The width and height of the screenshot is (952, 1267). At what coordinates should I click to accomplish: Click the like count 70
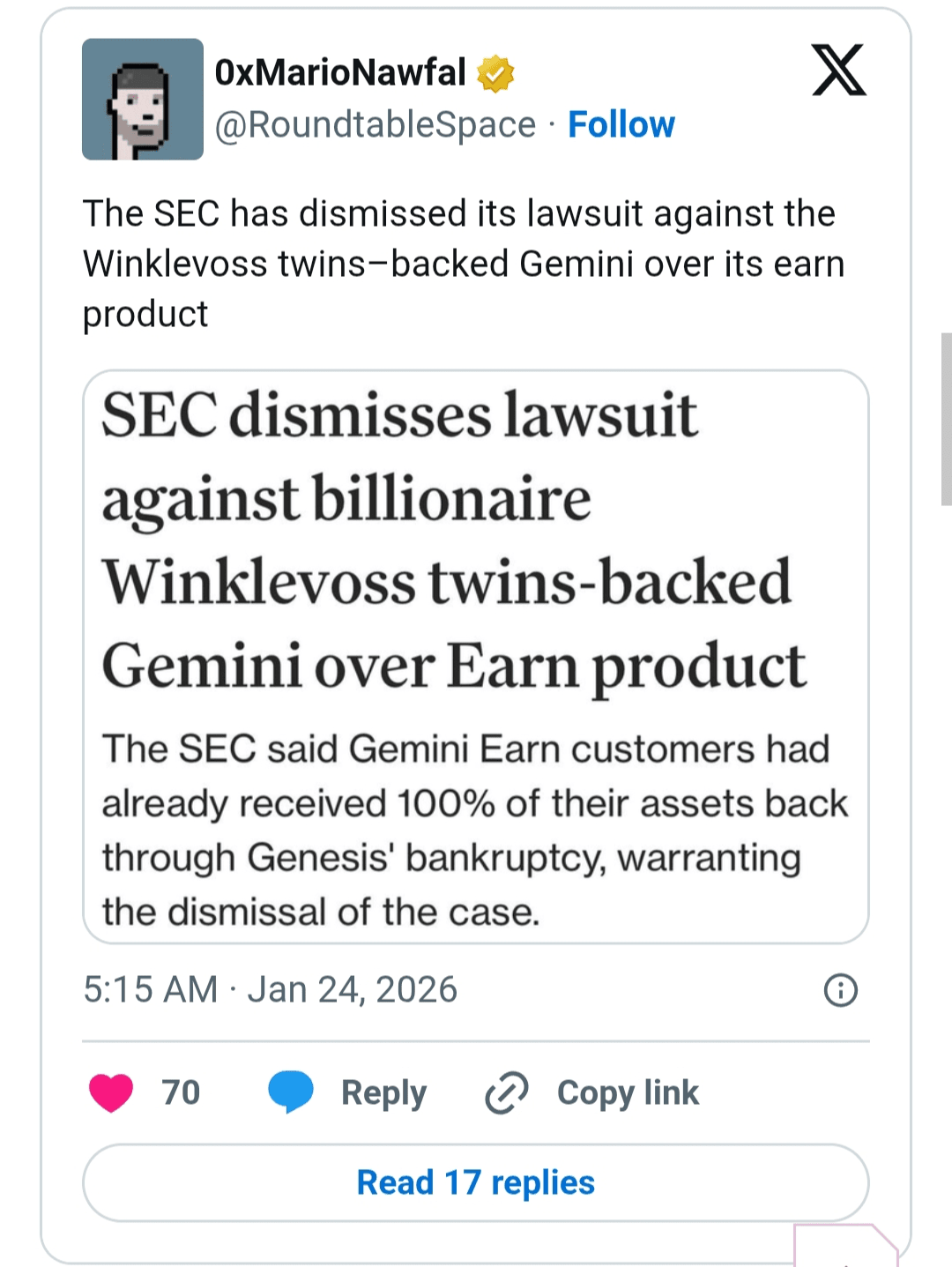[x=181, y=1092]
